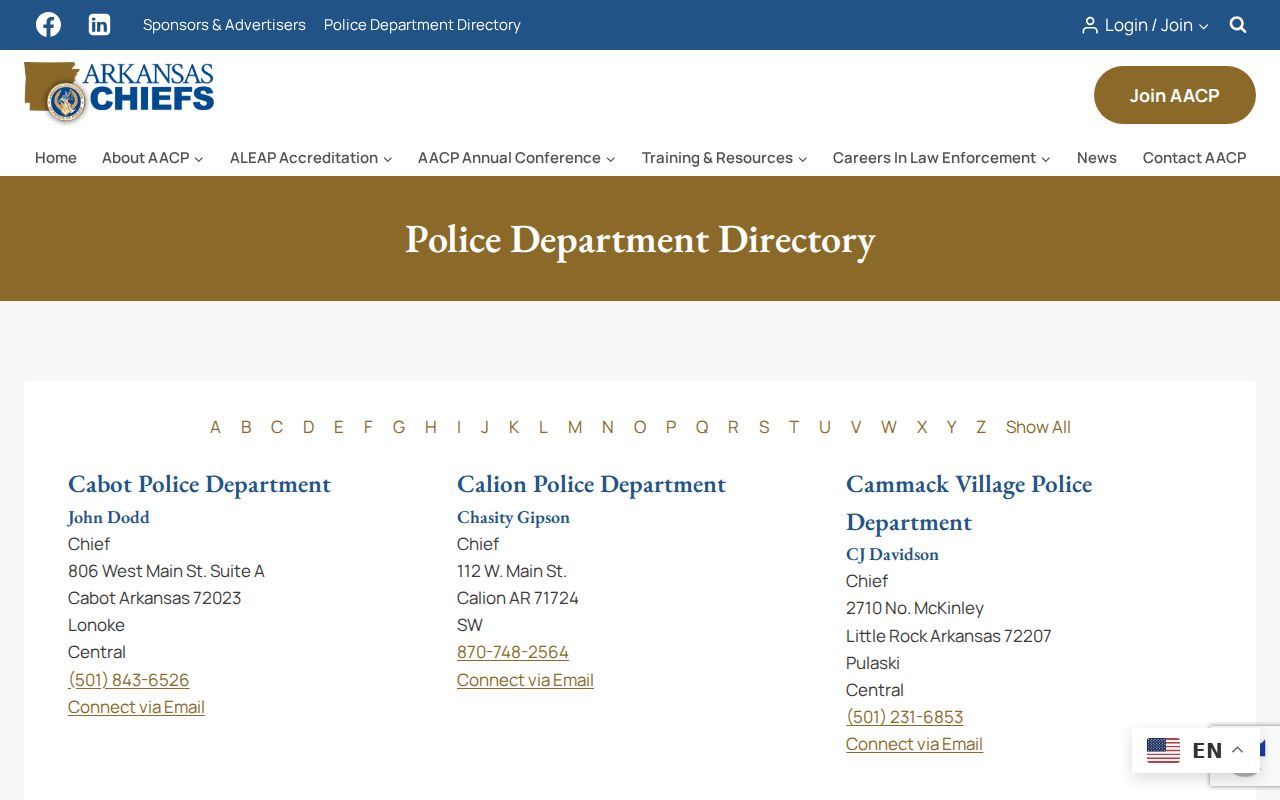Filter directory by letter Z
The width and height of the screenshot is (1280, 800).
pos(981,427)
